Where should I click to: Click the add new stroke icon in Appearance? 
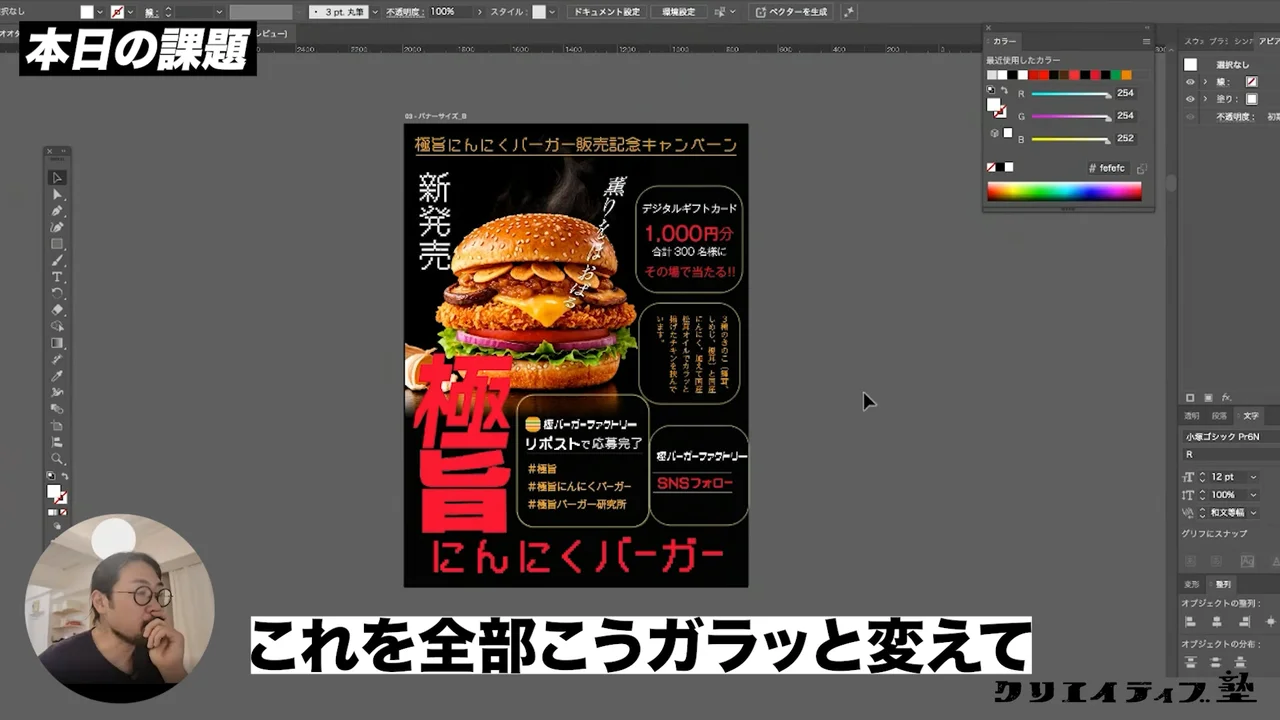tap(1190, 397)
